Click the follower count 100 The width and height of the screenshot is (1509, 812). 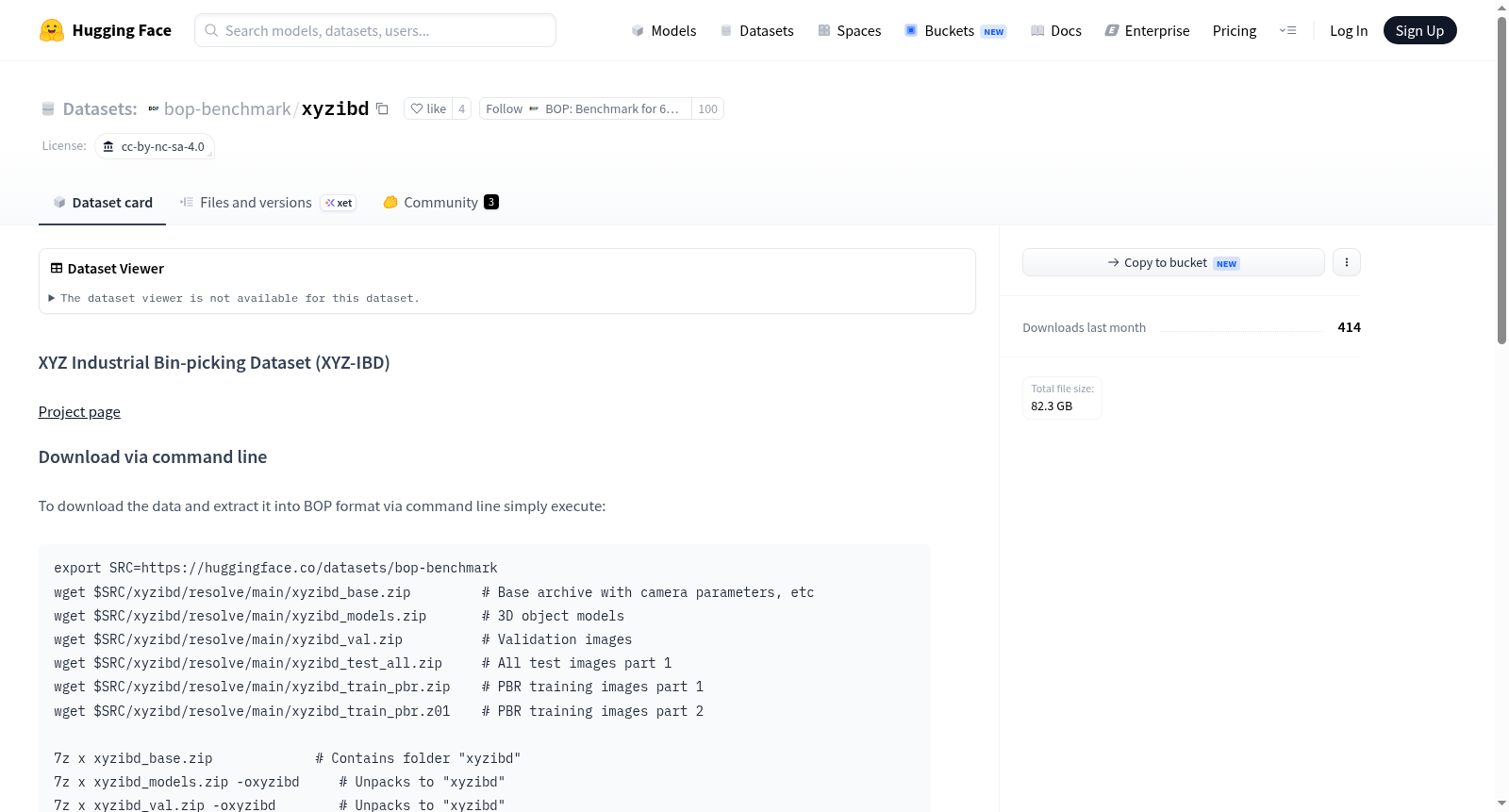coord(707,108)
